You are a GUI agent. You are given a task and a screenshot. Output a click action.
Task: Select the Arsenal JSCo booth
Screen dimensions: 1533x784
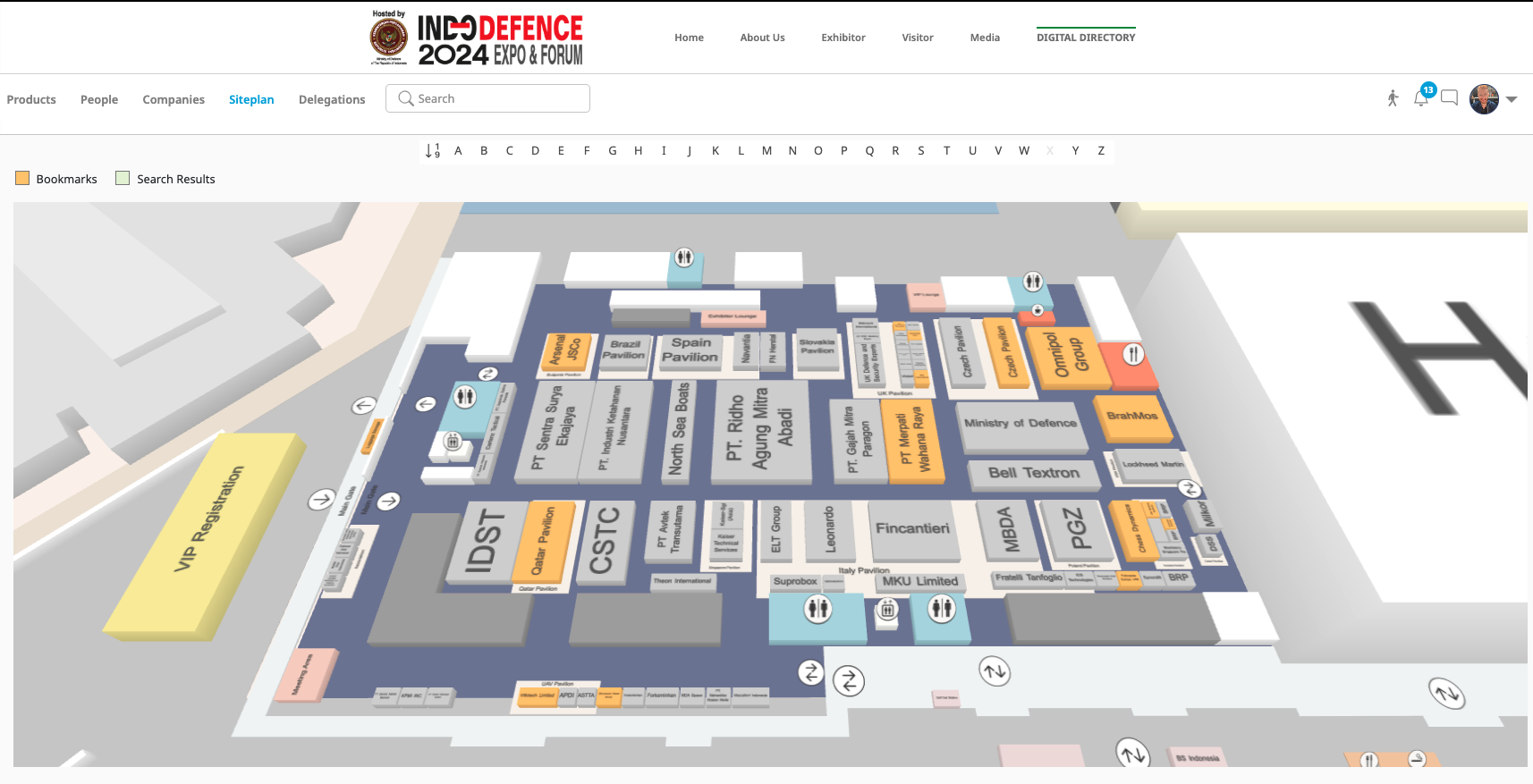coord(567,353)
